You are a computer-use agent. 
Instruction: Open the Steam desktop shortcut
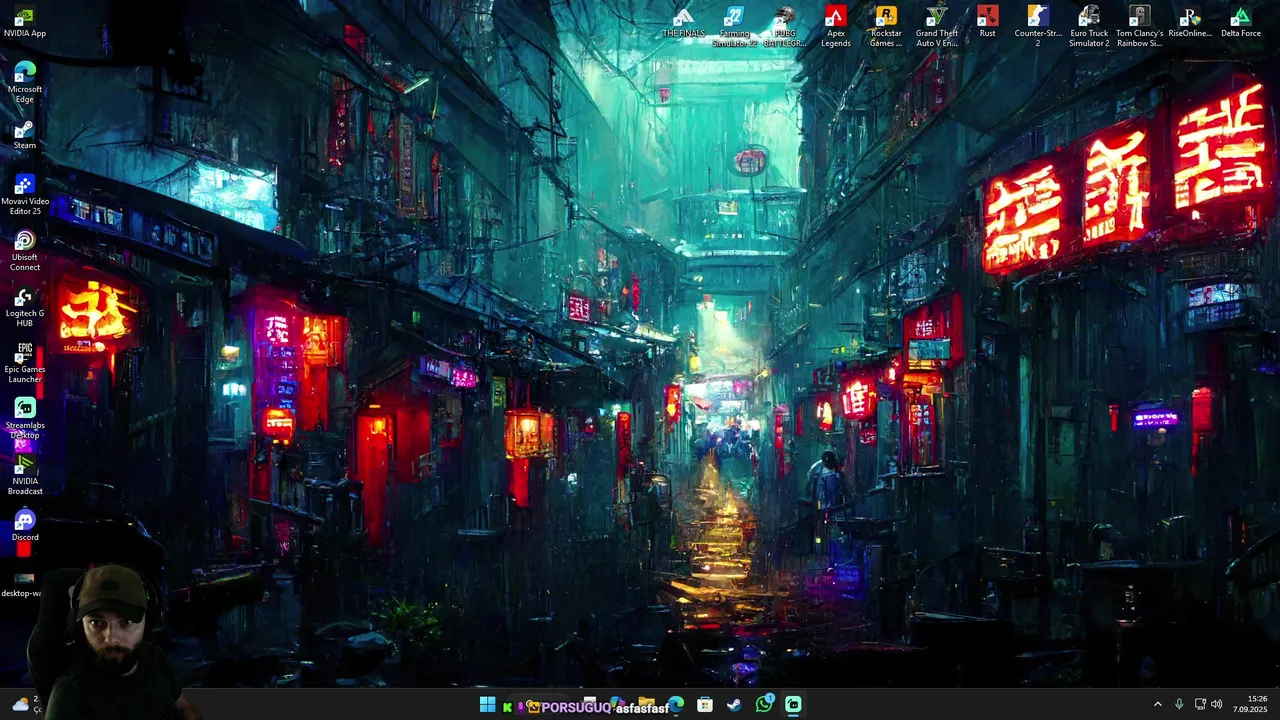point(25,134)
